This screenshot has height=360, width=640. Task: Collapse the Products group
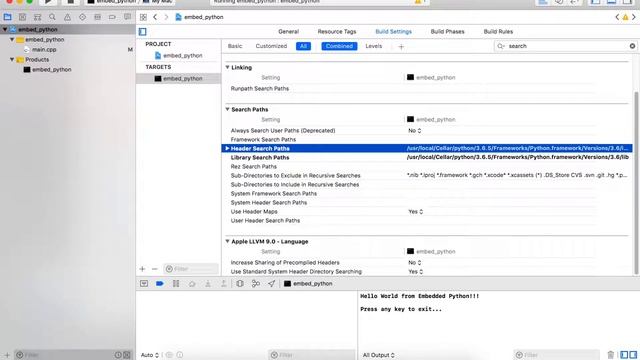(12, 60)
